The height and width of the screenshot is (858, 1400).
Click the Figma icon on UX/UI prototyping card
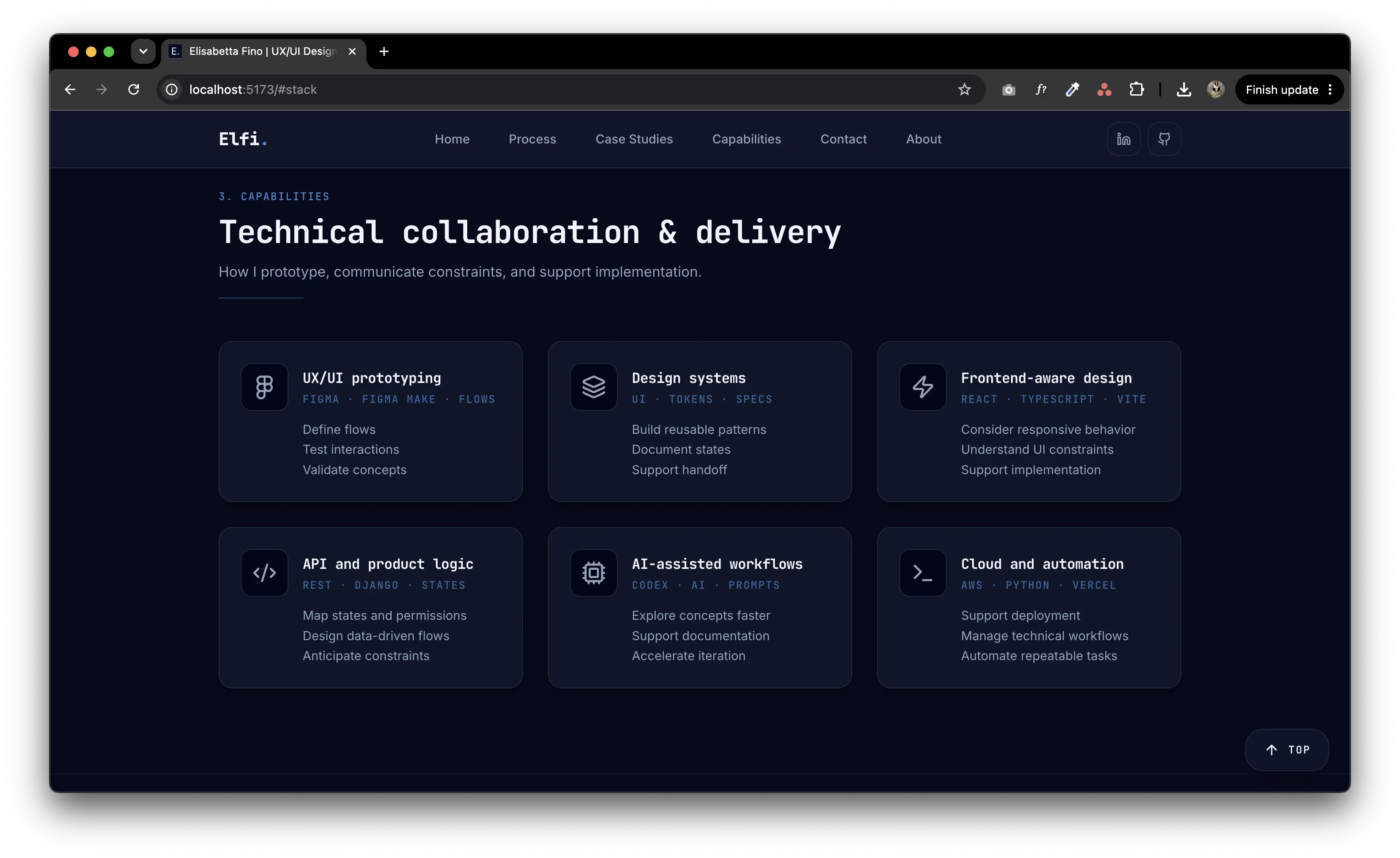tap(264, 386)
